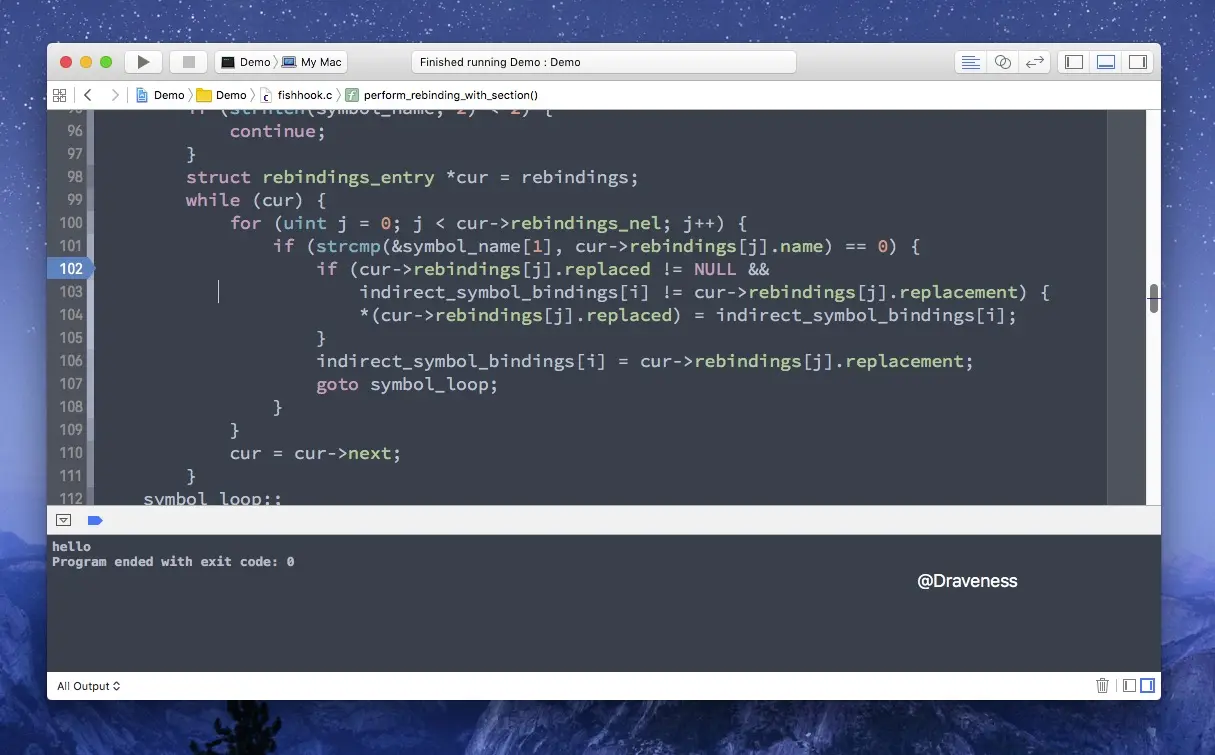Click the 'continue;' statement
1215x755 pixels.
coord(278,131)
